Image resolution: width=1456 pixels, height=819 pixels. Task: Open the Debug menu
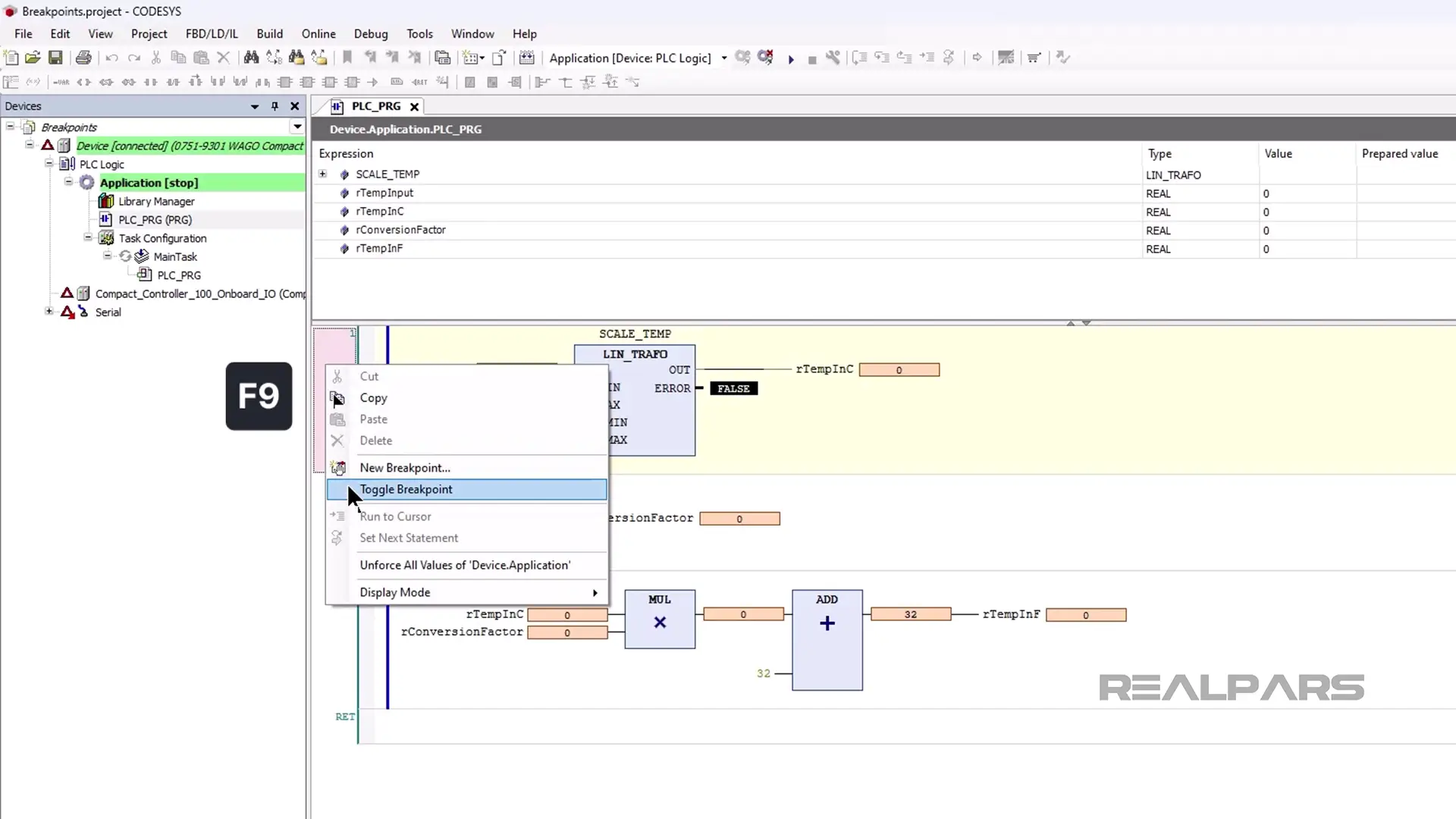coord(371,34)
